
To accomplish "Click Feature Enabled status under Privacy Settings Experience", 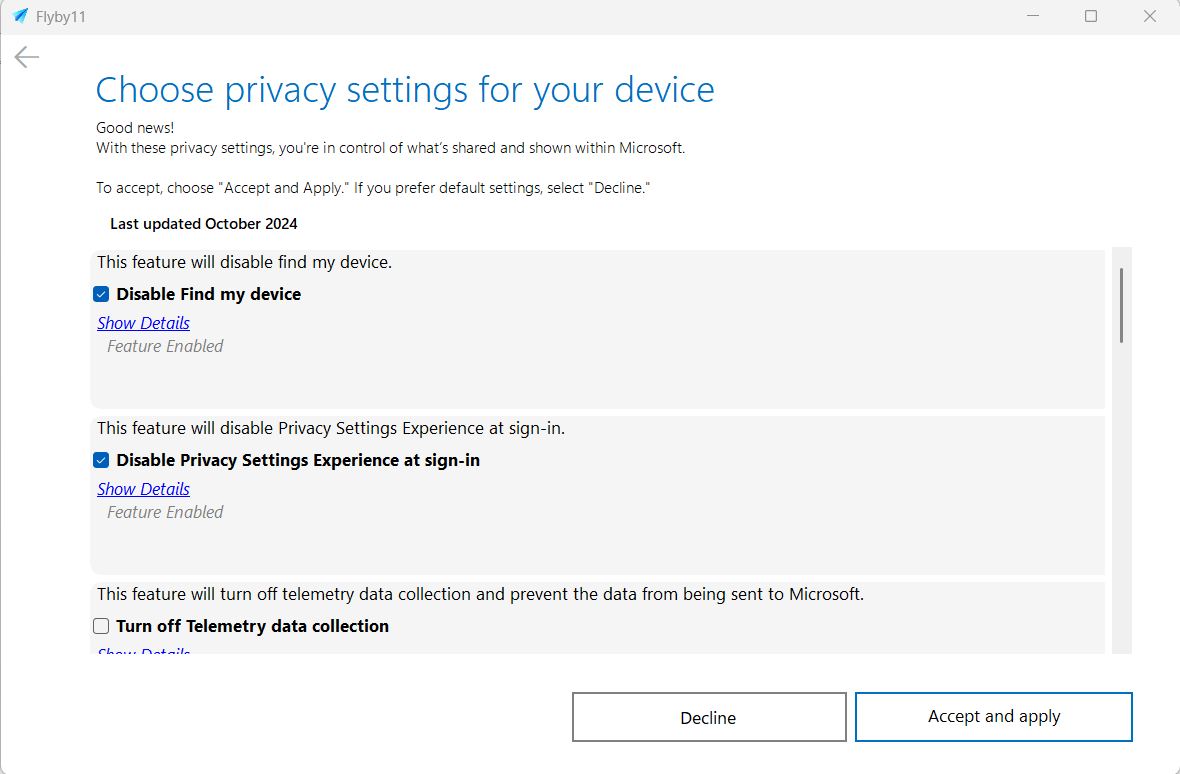I will pyautogui.click(x=165, y=512).
